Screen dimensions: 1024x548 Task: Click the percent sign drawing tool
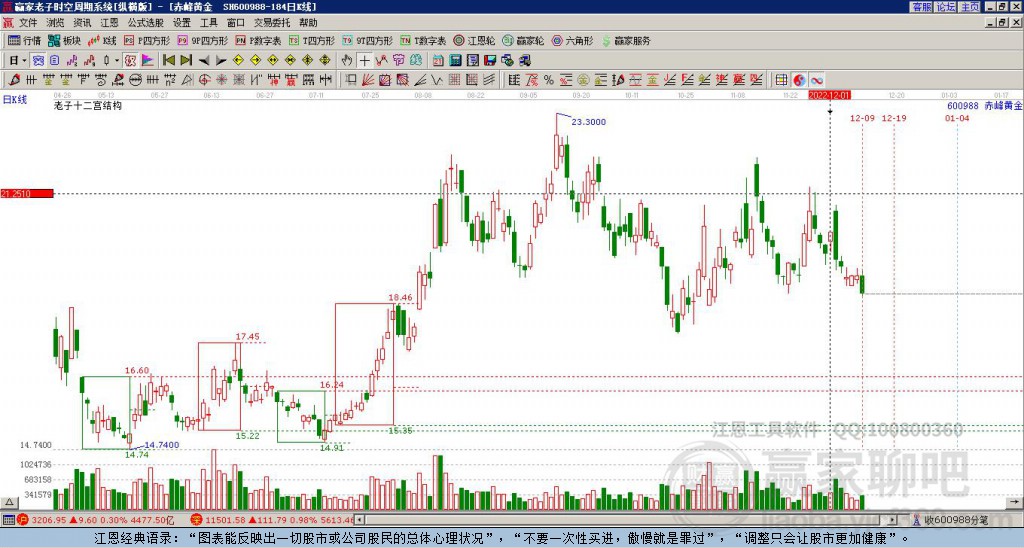548,80
